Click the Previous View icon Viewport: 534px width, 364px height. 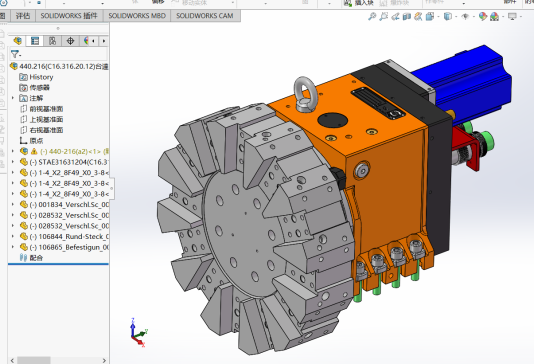(395, 16)
